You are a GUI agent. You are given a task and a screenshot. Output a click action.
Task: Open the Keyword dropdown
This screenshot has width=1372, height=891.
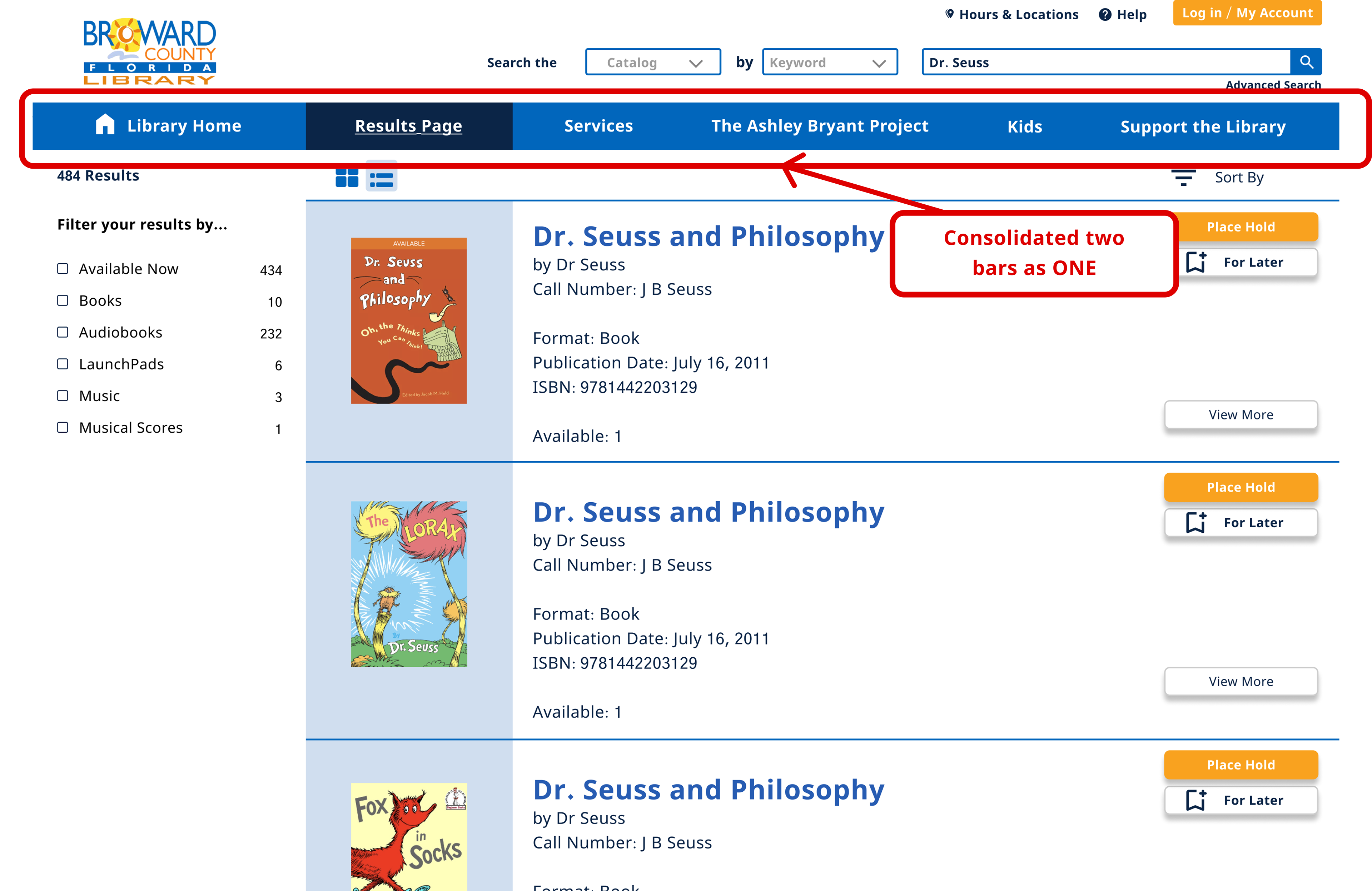pyautogui.click(x=830, y=62)
